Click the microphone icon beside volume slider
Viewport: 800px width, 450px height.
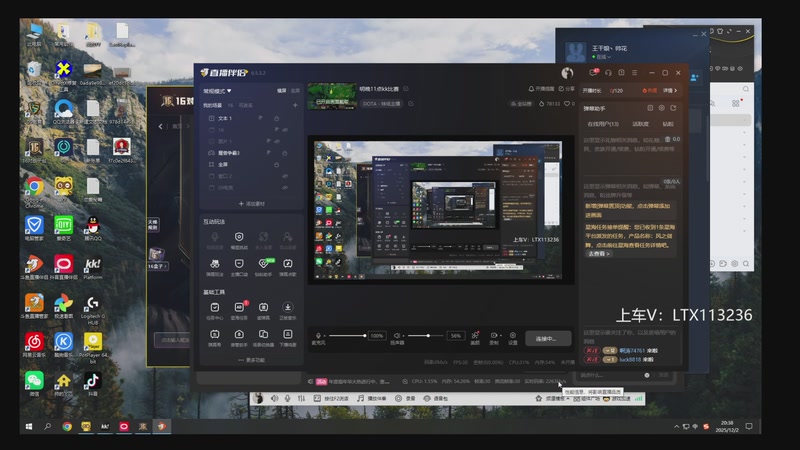point(318,336)
